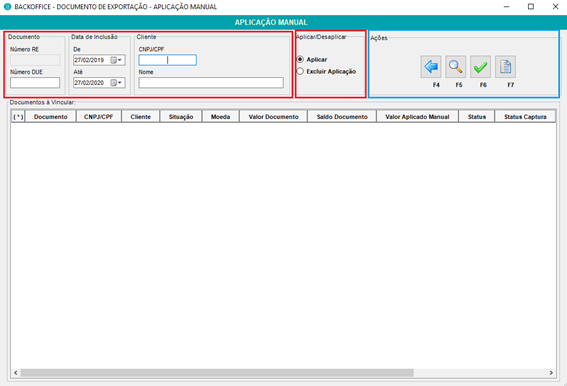
Task: Click the magnifying glass search F5 icon
Action: coord(456,67)
